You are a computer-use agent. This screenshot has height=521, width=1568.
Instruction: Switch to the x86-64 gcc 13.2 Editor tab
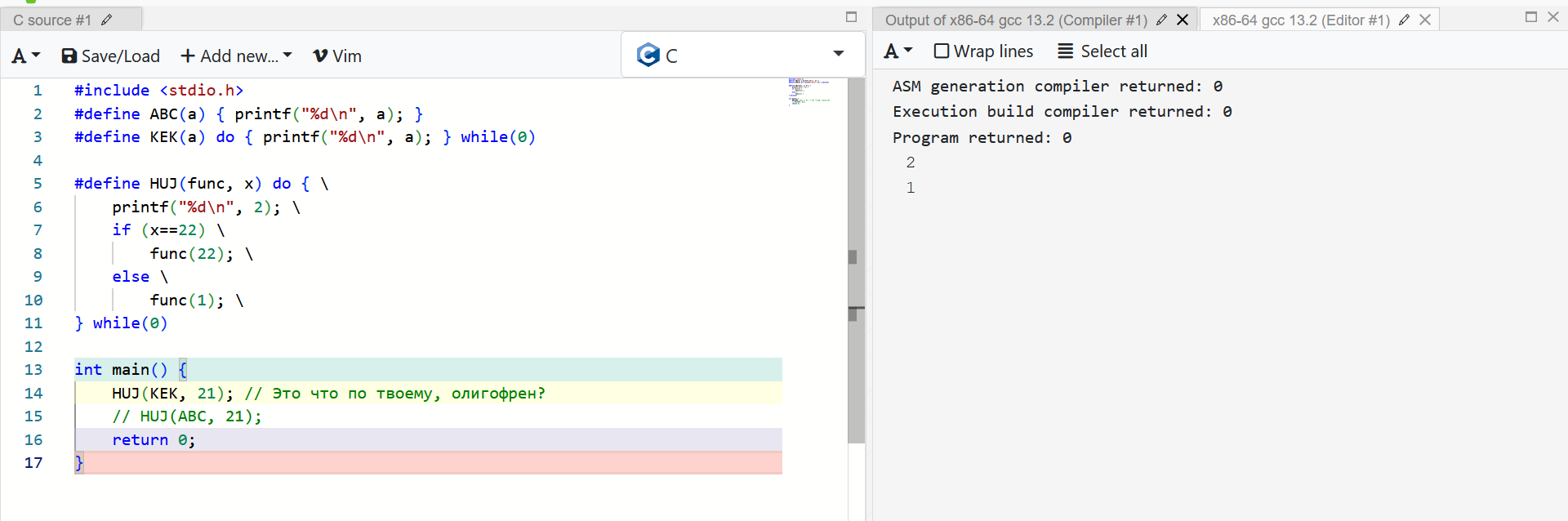point(1300,20)
